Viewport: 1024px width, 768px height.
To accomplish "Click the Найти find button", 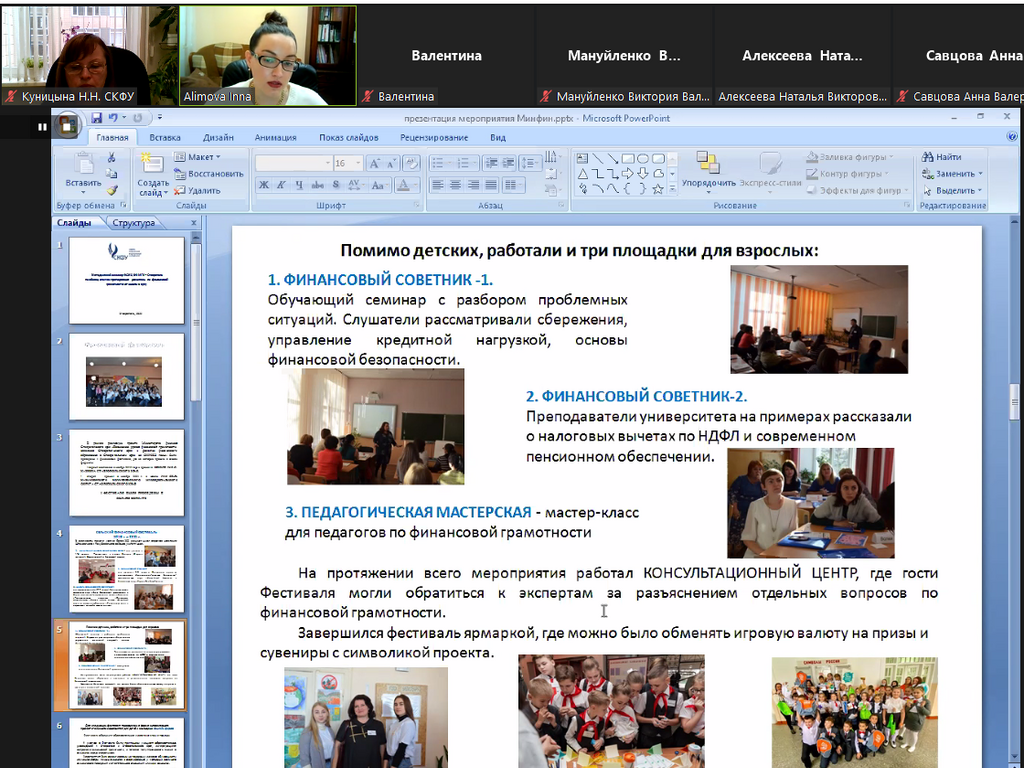I will [942, 157].
